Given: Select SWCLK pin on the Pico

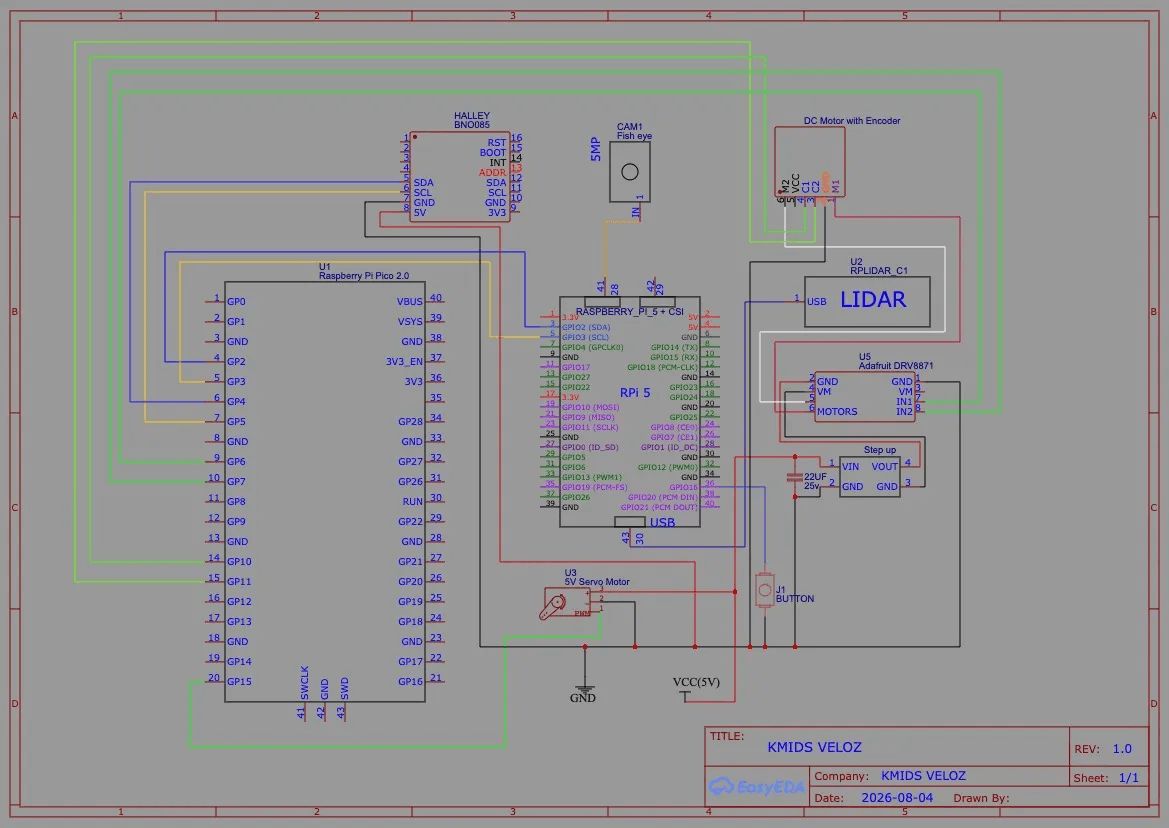Looking at the screenshot, I should 304,683.
